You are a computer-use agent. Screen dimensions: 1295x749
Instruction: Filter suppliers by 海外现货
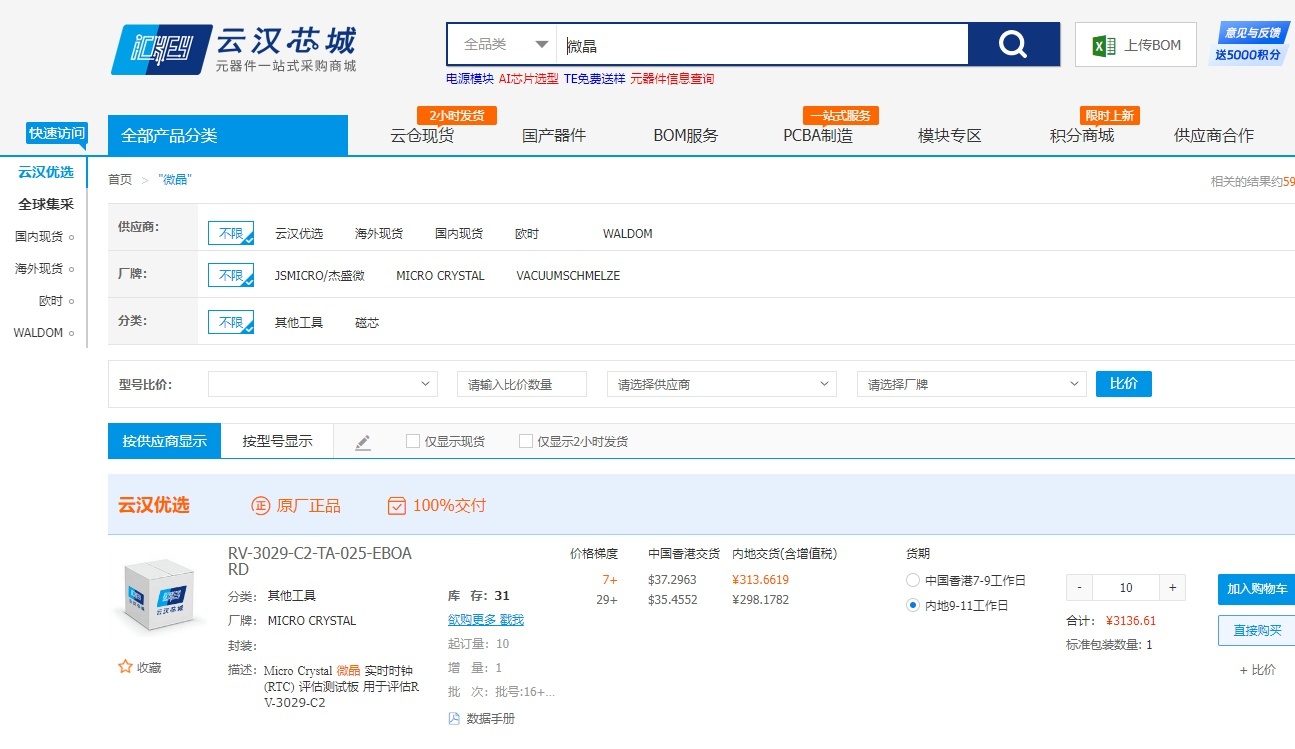[379, 234]
